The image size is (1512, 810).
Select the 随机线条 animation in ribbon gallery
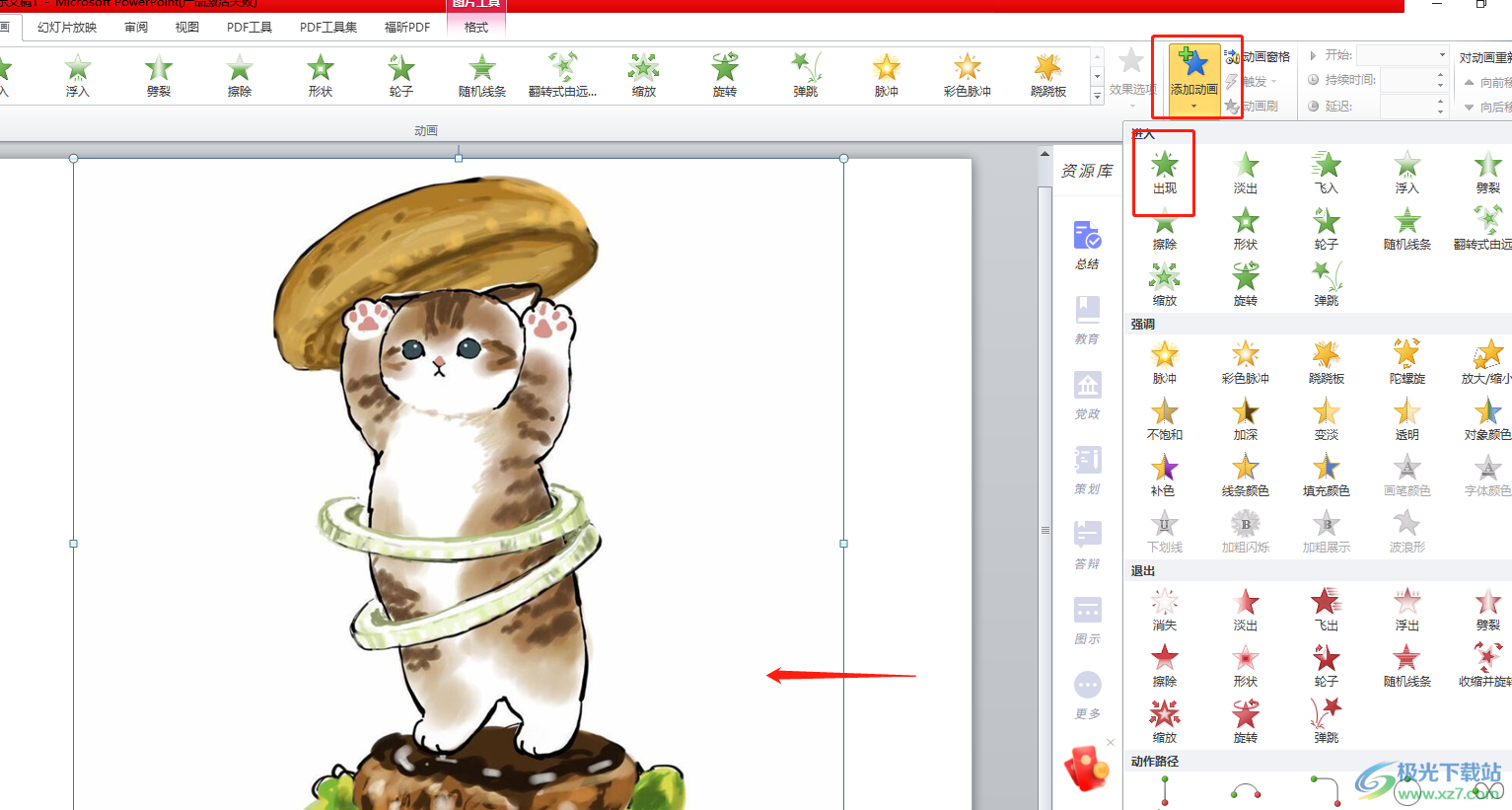482,76
